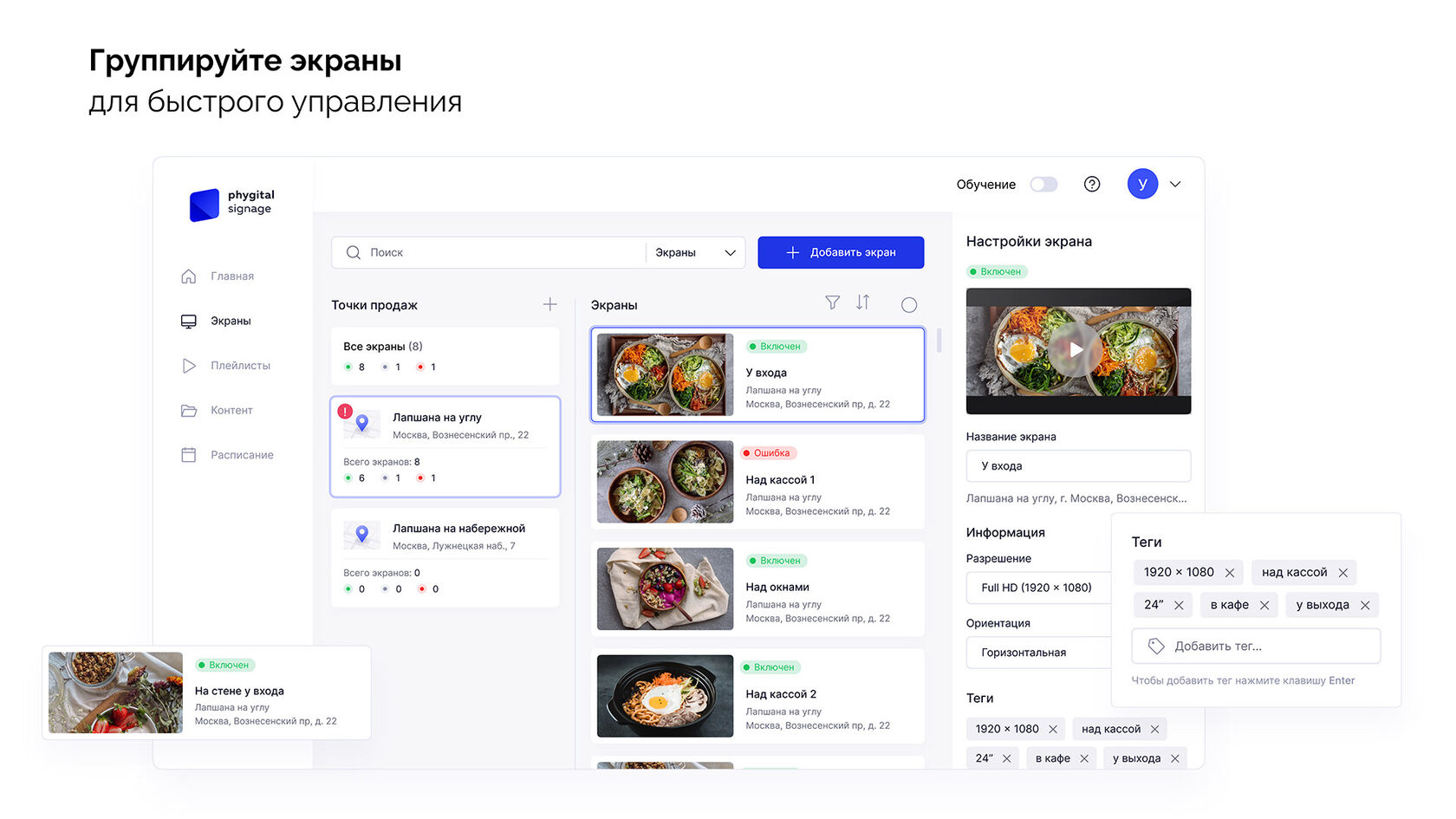This screenshot has height=819, width=1456.
Task: Expand the Экраны search scope dropdown
Action: click(x=695, y=252)
